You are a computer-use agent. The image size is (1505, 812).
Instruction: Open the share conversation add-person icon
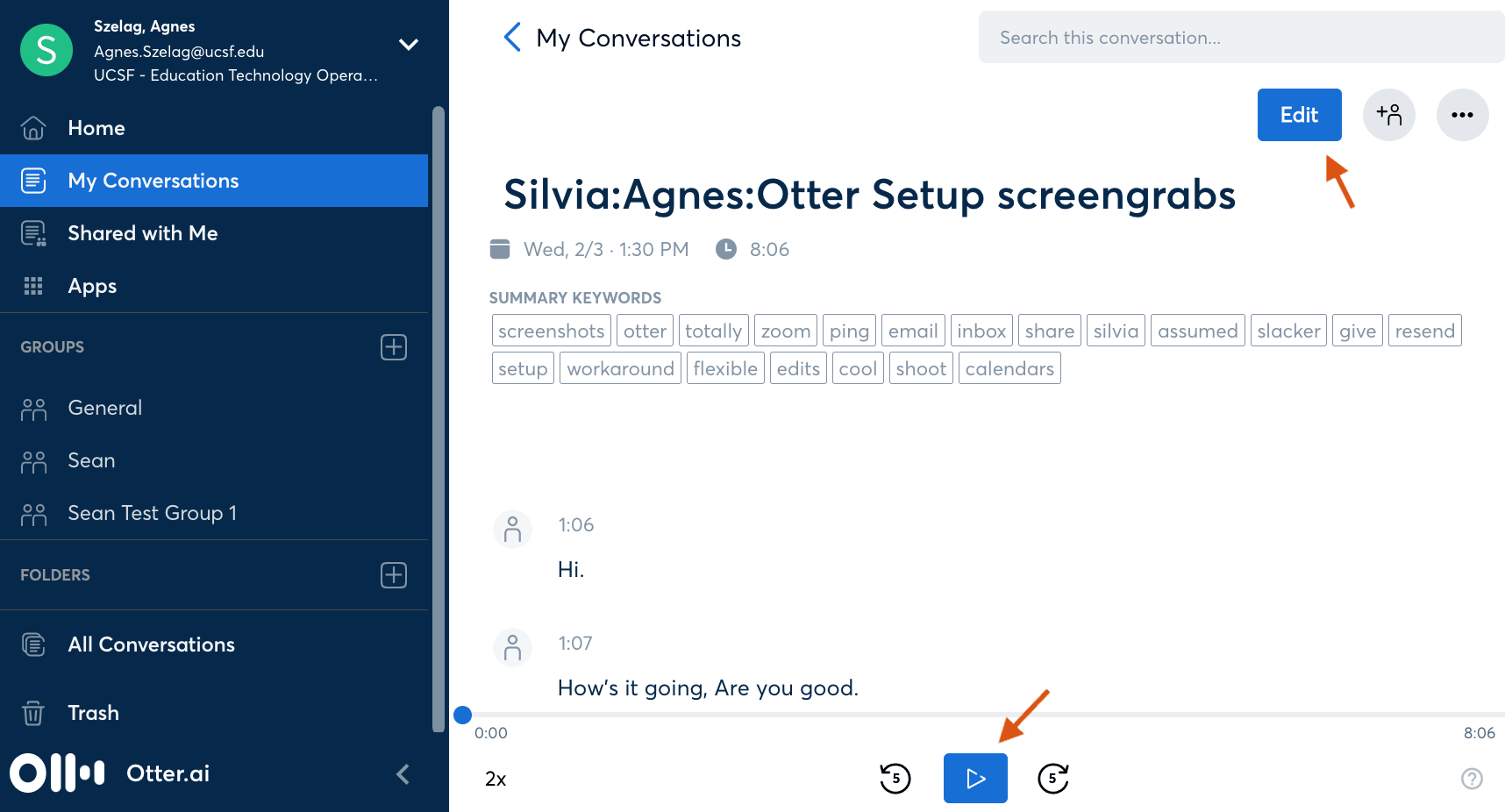[1388, 114]
